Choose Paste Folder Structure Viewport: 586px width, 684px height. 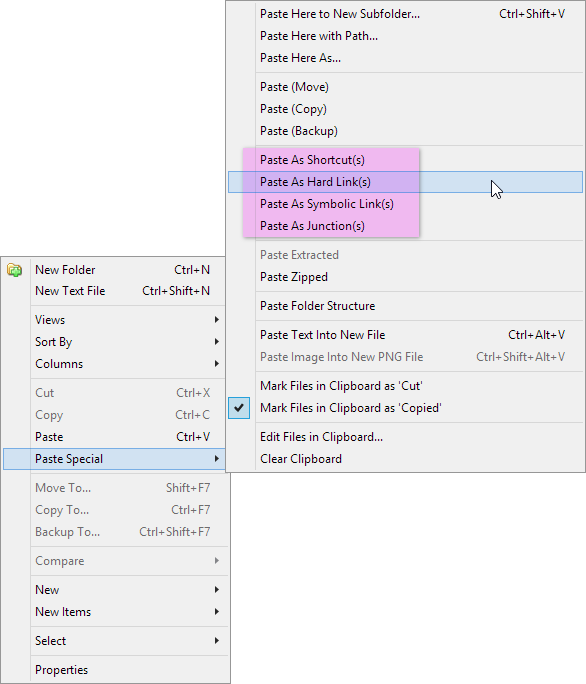point(405,306)
